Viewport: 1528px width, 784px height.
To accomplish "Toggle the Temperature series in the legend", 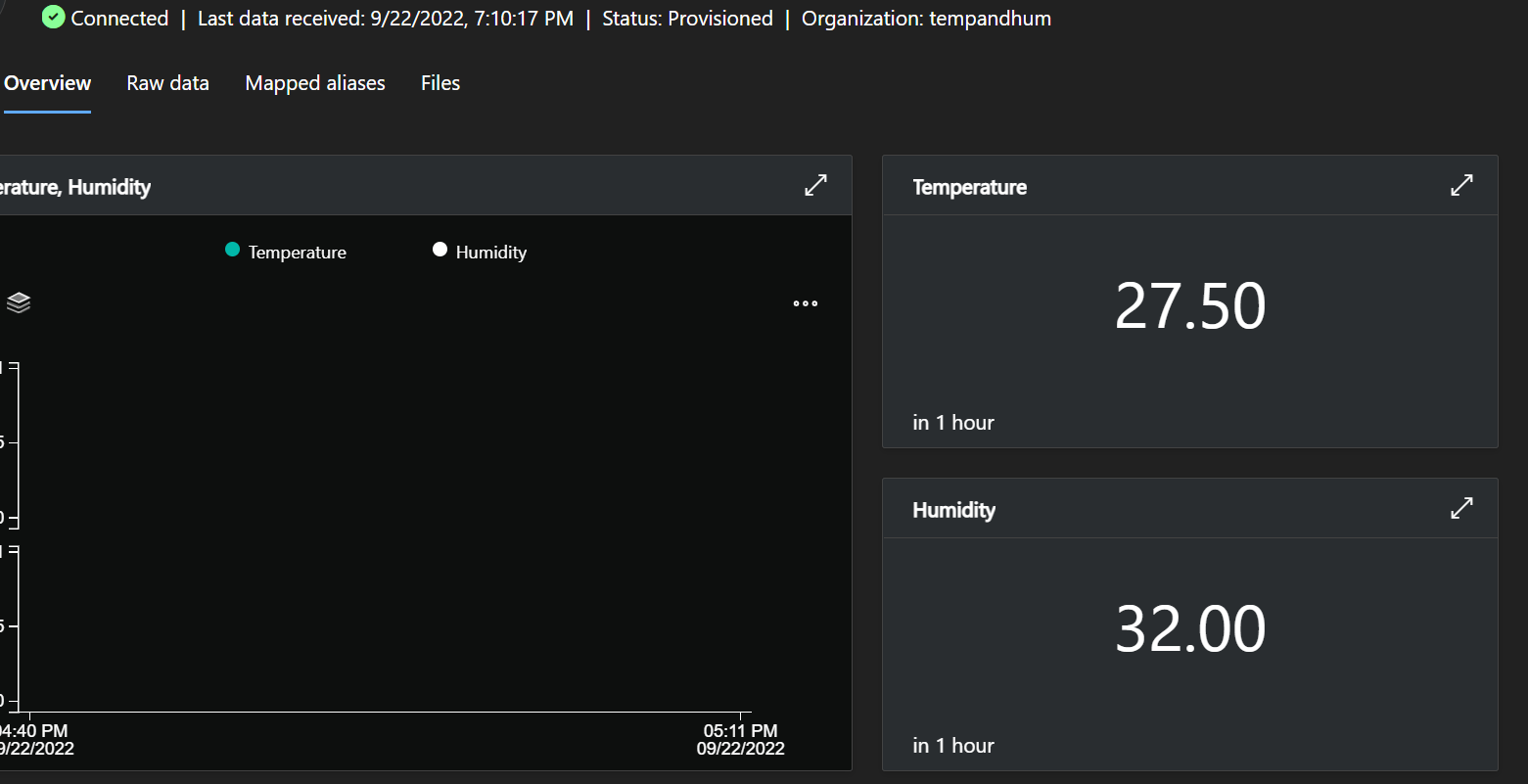I will coord(284,252).
